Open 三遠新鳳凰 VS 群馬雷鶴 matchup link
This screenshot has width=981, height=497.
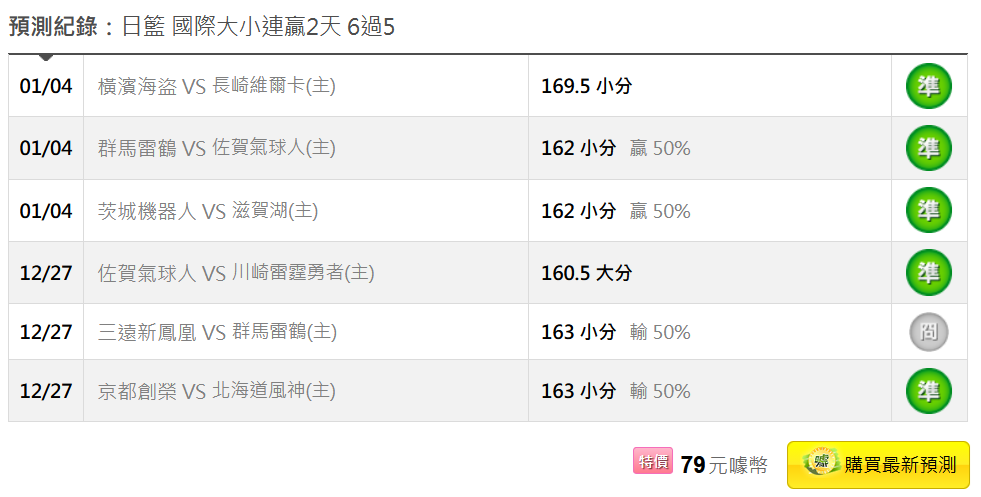pos(217,332)
